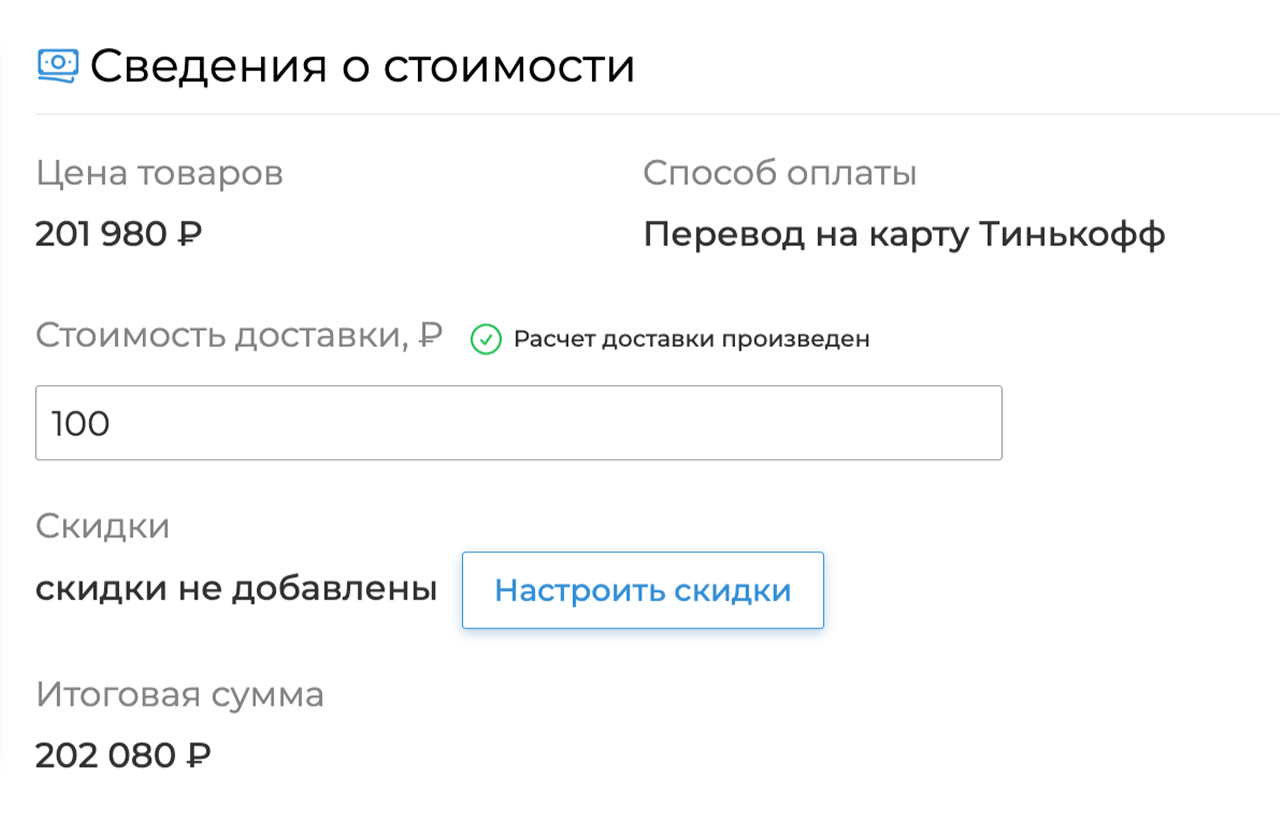Click the ruble sign after 201 980

pos(189,235)
